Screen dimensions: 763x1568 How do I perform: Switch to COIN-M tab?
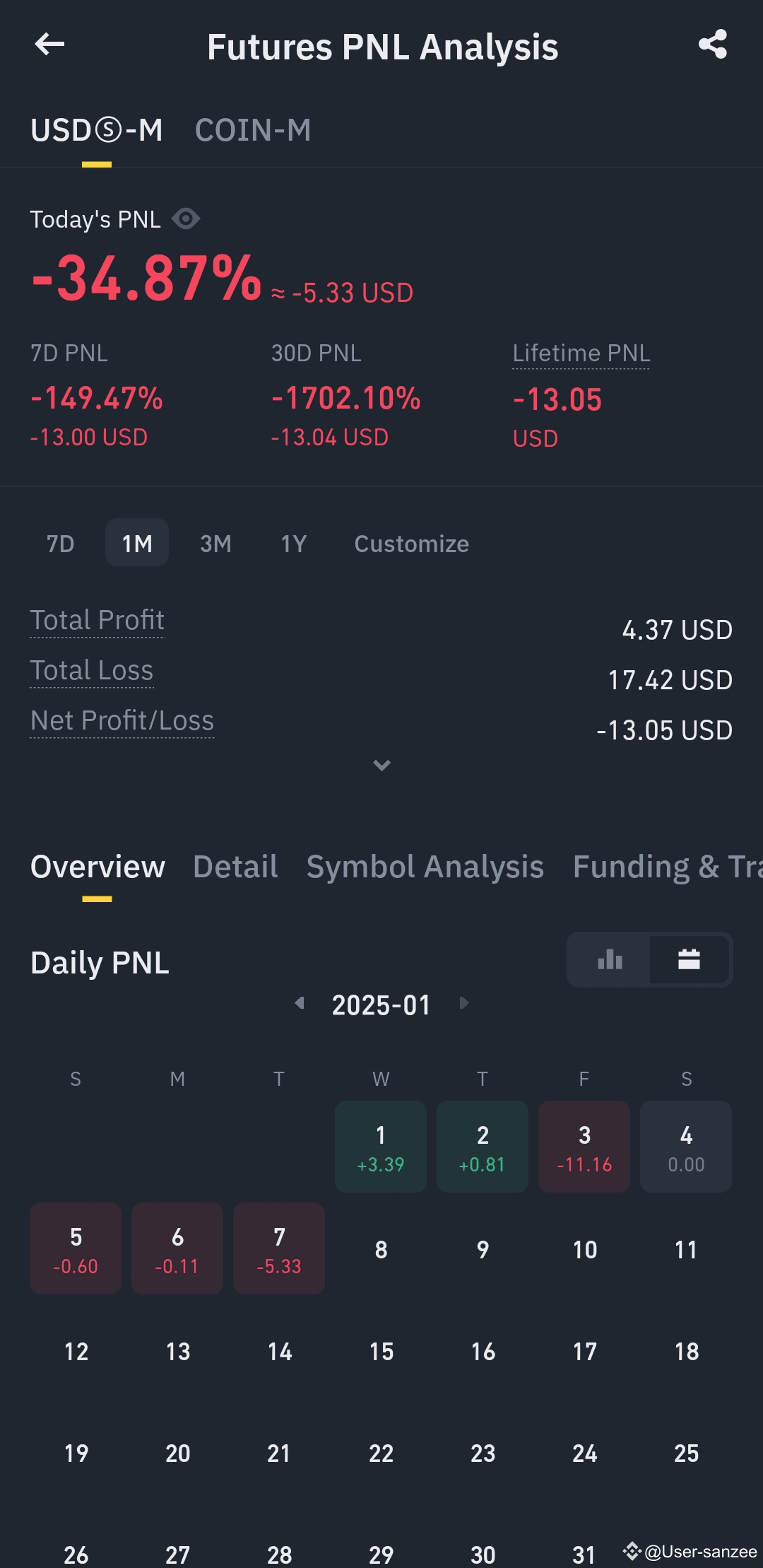253,131
